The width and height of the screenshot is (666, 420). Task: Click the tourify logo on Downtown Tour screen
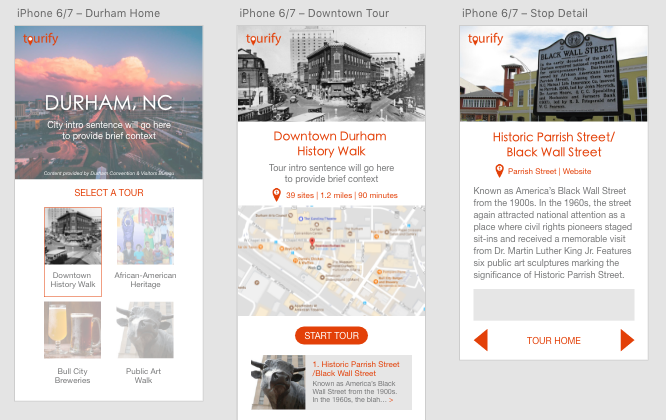pos(263,39)
